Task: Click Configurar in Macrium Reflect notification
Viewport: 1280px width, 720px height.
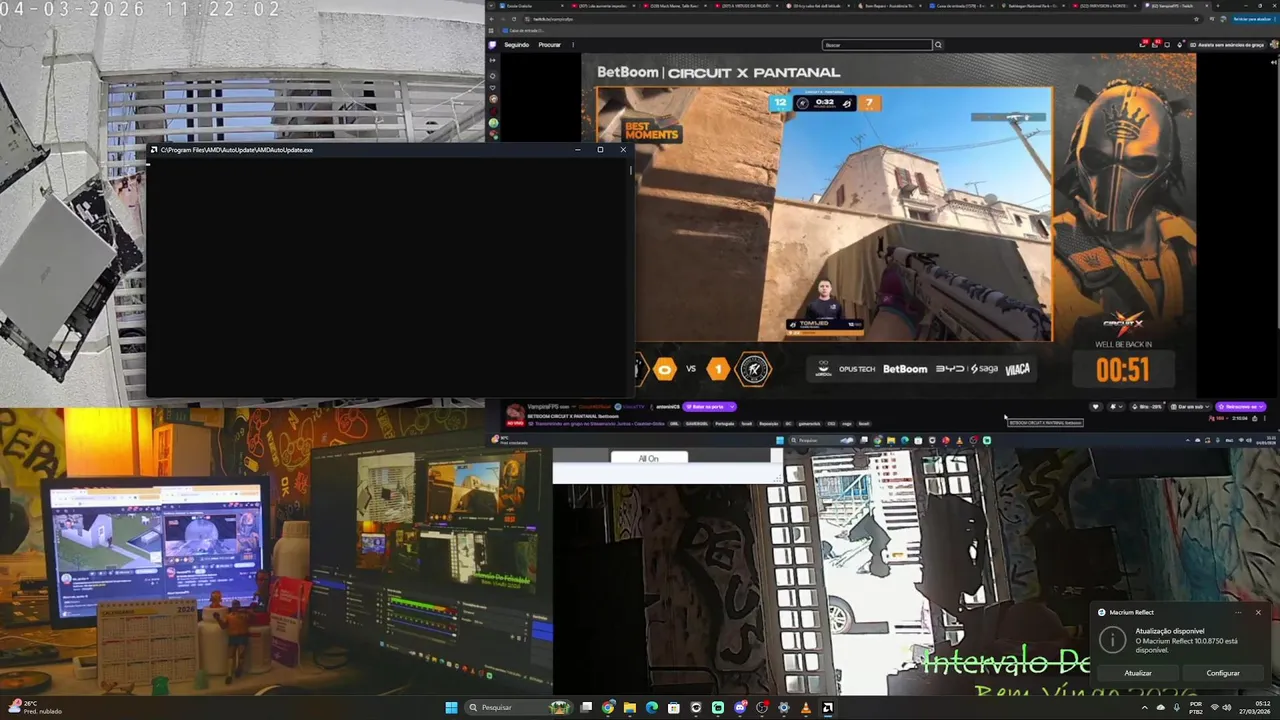Action: 1222,673
